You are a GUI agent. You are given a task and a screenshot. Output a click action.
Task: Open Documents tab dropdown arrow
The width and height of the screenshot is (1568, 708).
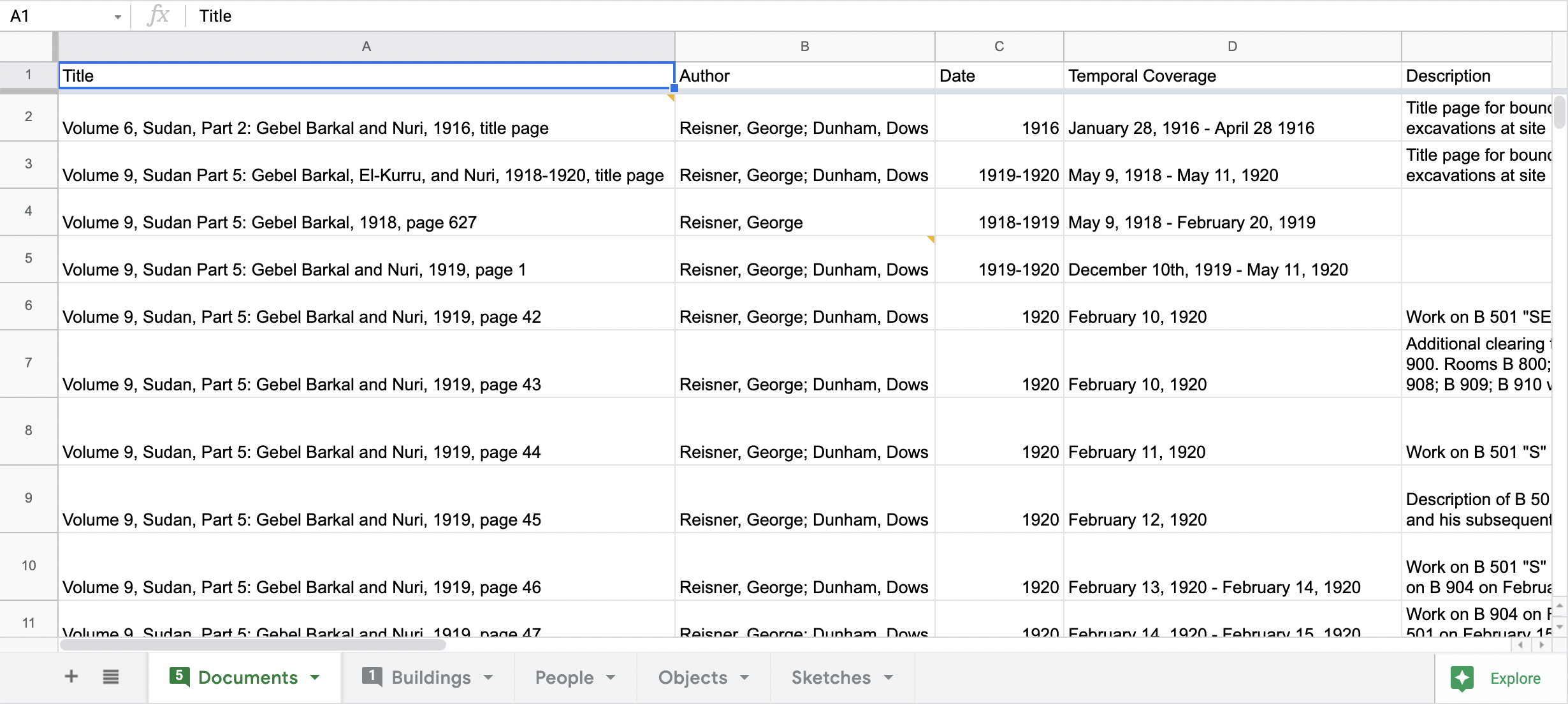click(315, 677)
